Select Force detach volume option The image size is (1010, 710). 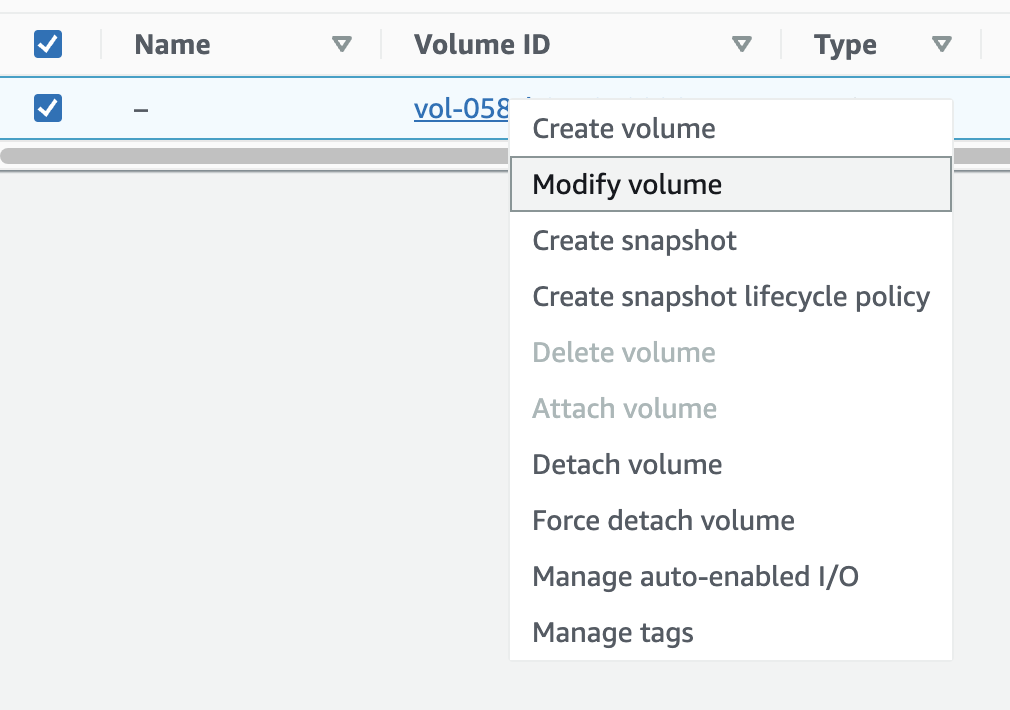(x=663, y=521)
